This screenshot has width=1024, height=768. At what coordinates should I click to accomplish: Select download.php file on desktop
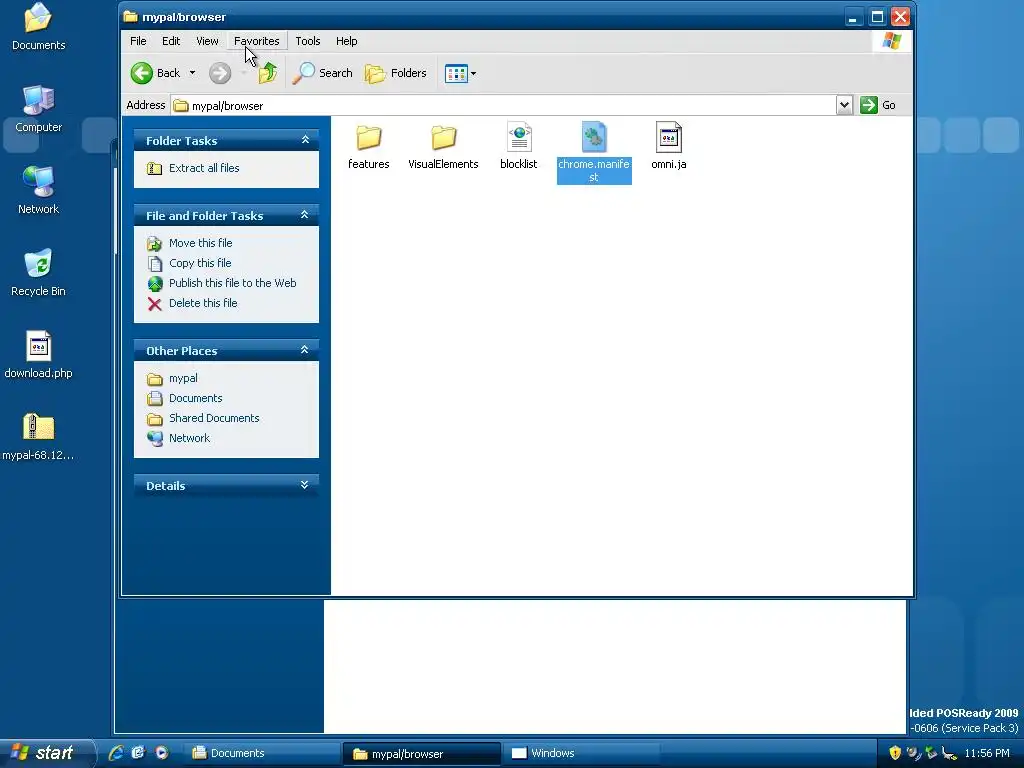coord(38,355)
